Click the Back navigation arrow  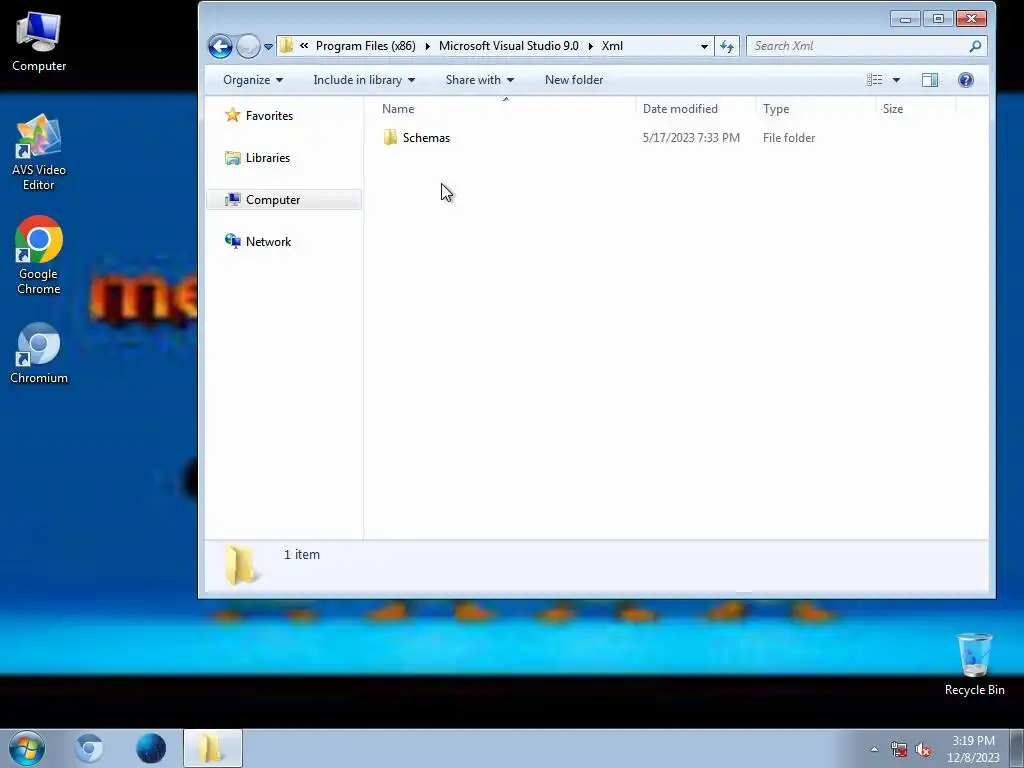pyautogui.click(x=220, y=46)
